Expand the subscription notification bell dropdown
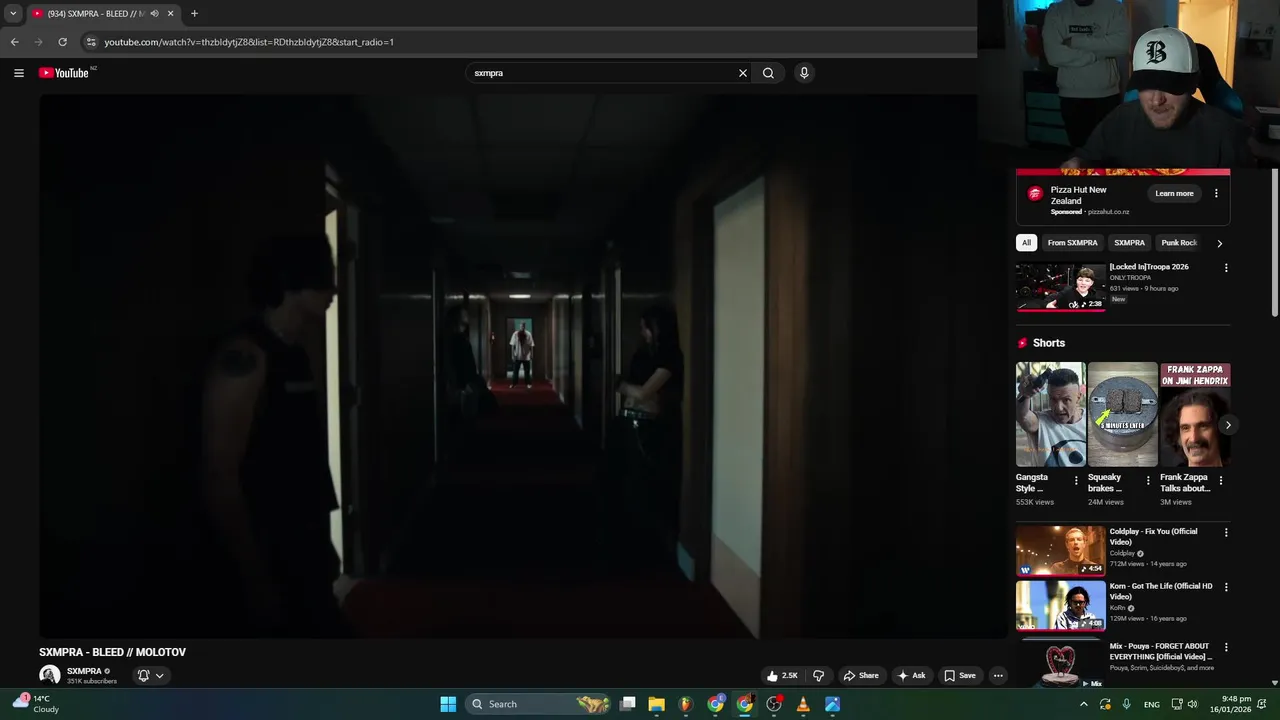 (151, 676)
